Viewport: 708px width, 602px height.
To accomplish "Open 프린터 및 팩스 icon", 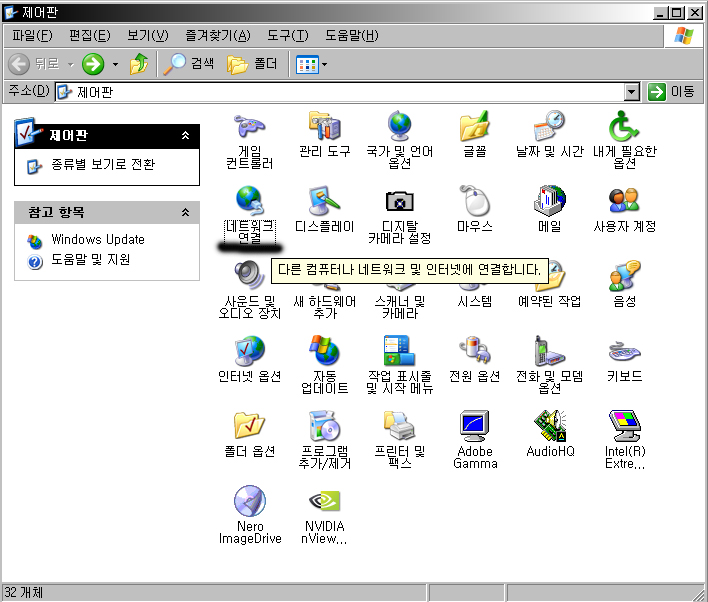I will coord(400,425).
